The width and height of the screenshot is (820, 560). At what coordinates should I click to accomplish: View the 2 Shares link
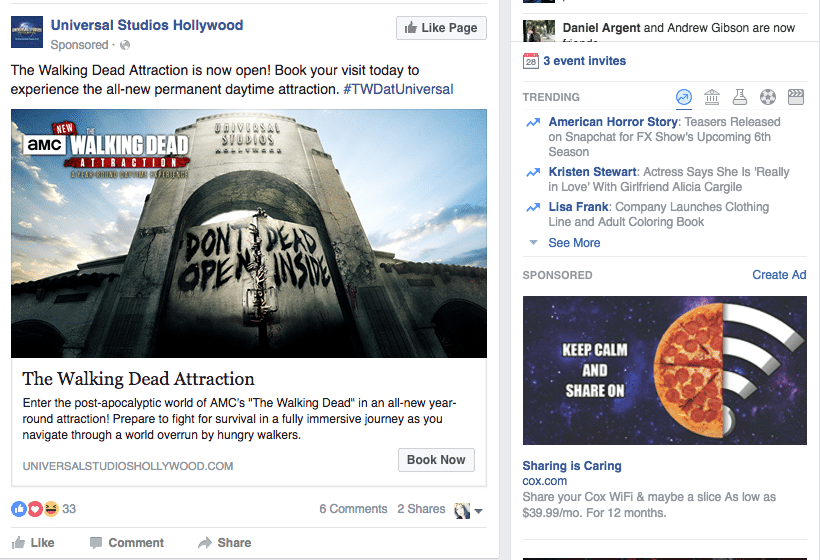[x=421, y=509]
